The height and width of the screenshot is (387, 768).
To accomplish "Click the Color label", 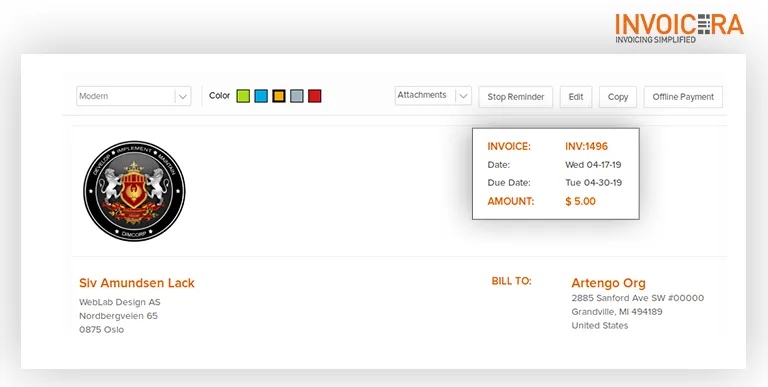I will coord(219,96).
